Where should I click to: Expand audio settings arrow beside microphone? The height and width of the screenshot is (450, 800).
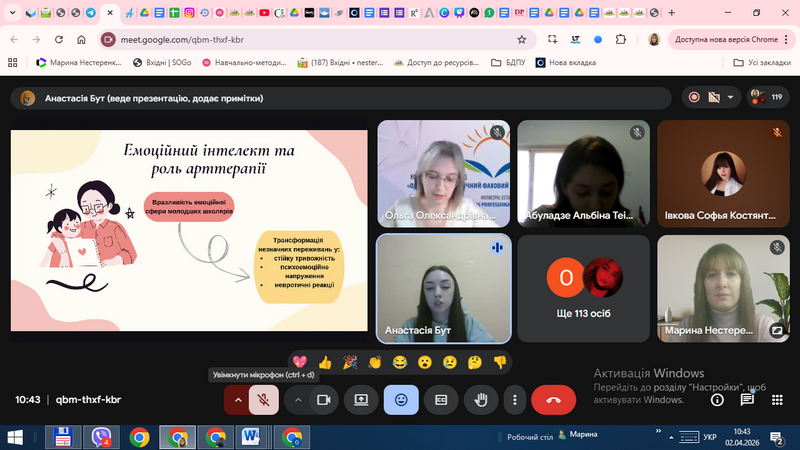pos(238,399)
